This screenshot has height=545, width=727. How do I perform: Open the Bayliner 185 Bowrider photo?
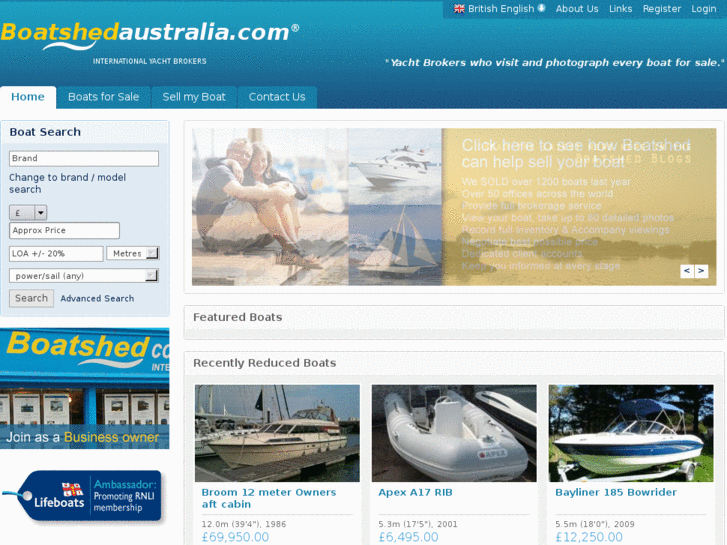(x=631, y=433)
